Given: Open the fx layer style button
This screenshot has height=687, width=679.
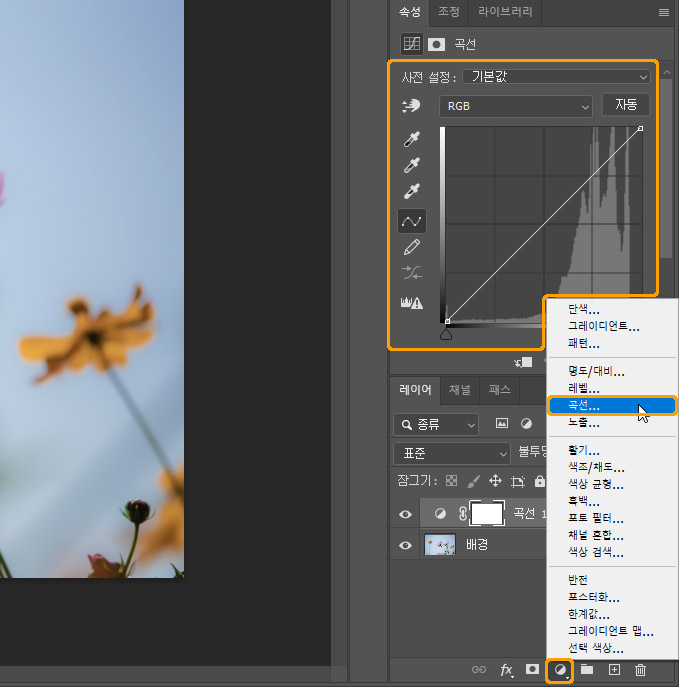Looking at the screenshot, I should pyautogui.click(x=506, y=669).
